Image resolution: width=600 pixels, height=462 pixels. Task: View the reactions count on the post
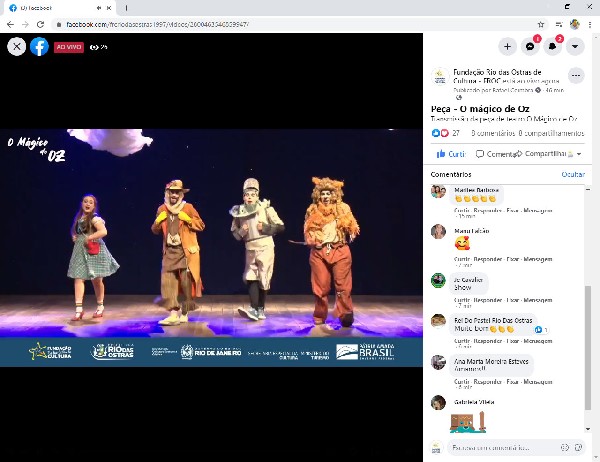coord(446,133)
